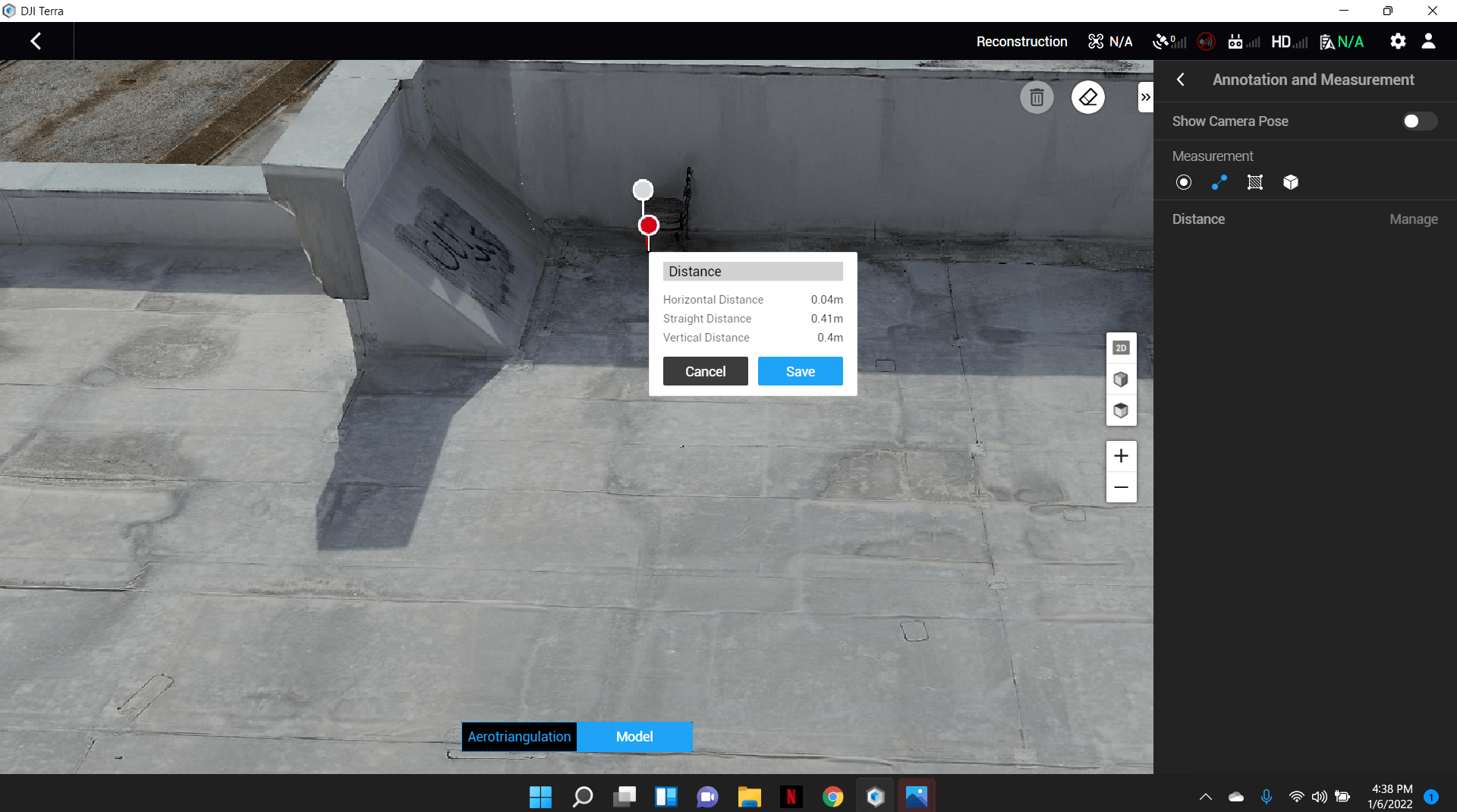Click the red measurement point marker
This screenshot has height=812, width=1457.
tap(648, 225)
